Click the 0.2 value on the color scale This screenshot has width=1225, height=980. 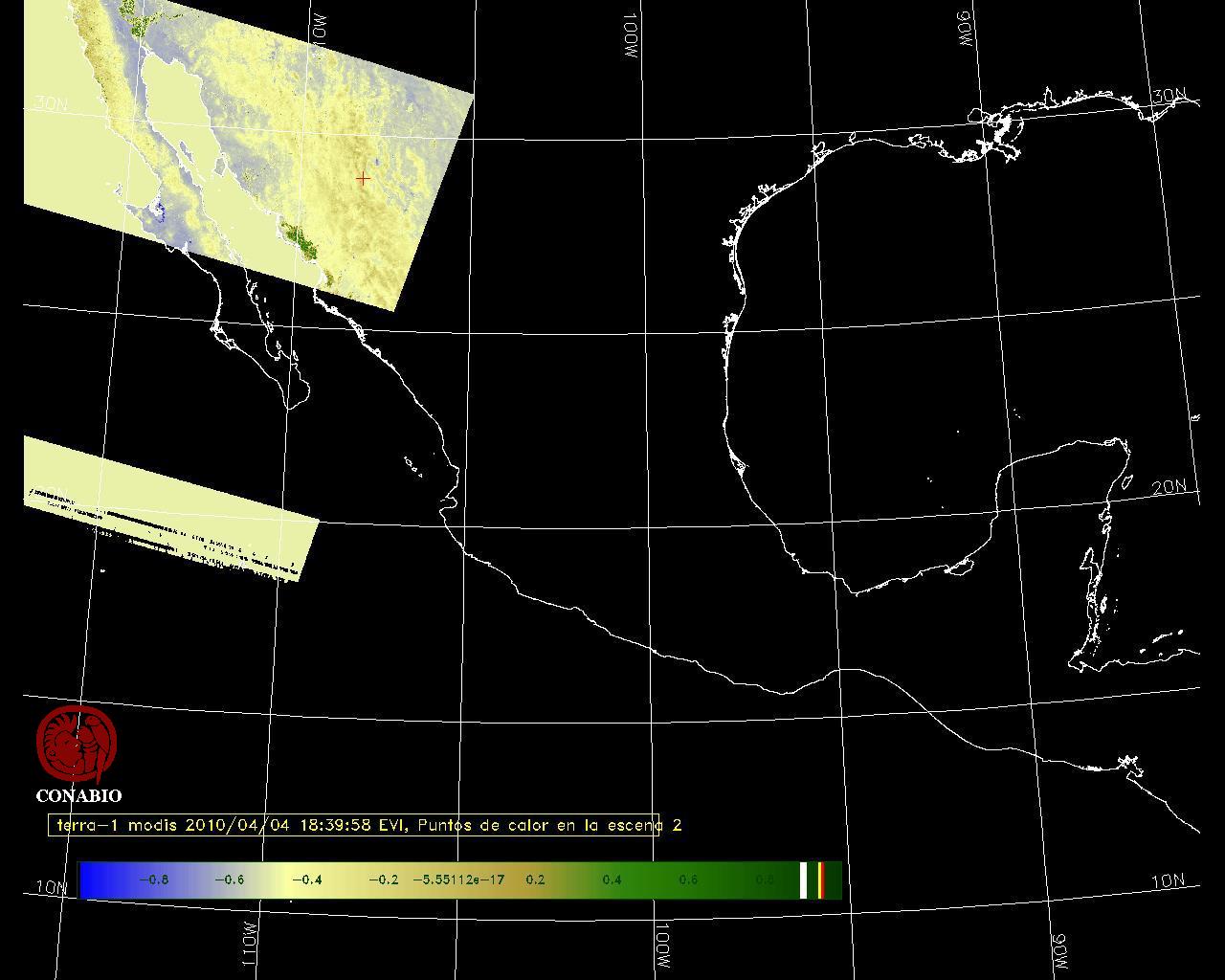click(535, 880)
